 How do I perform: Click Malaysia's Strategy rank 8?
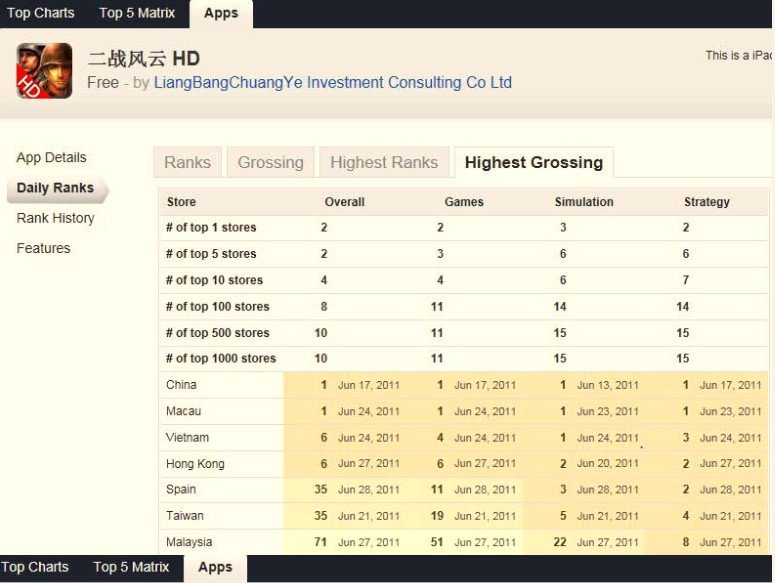pos(686,542)
